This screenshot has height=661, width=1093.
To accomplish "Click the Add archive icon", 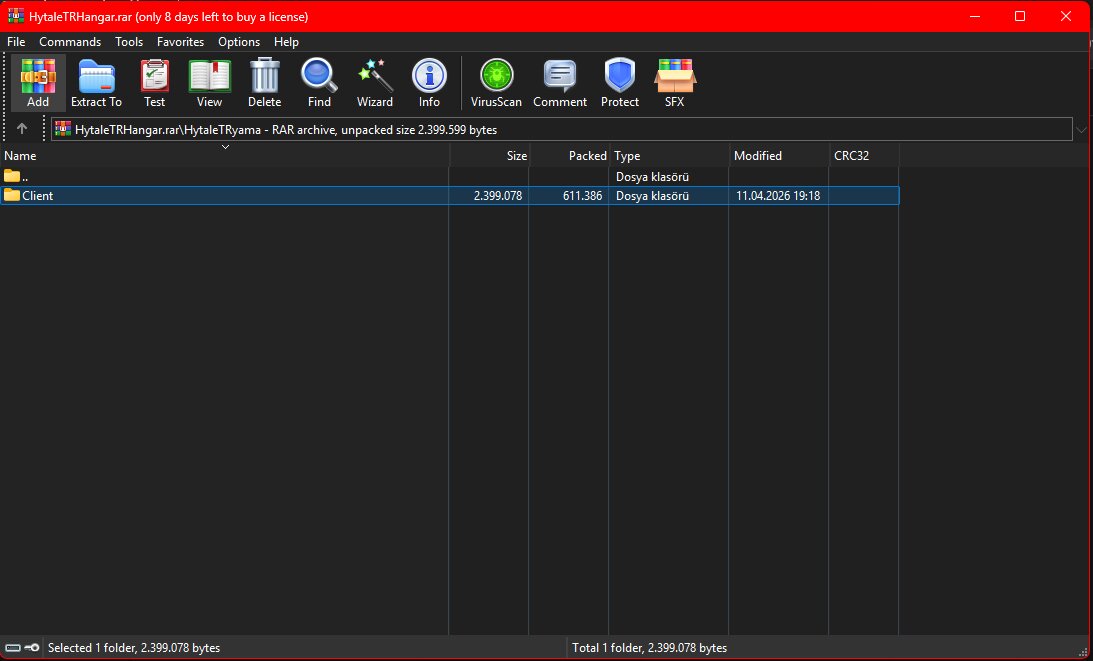I will [37, 82].
